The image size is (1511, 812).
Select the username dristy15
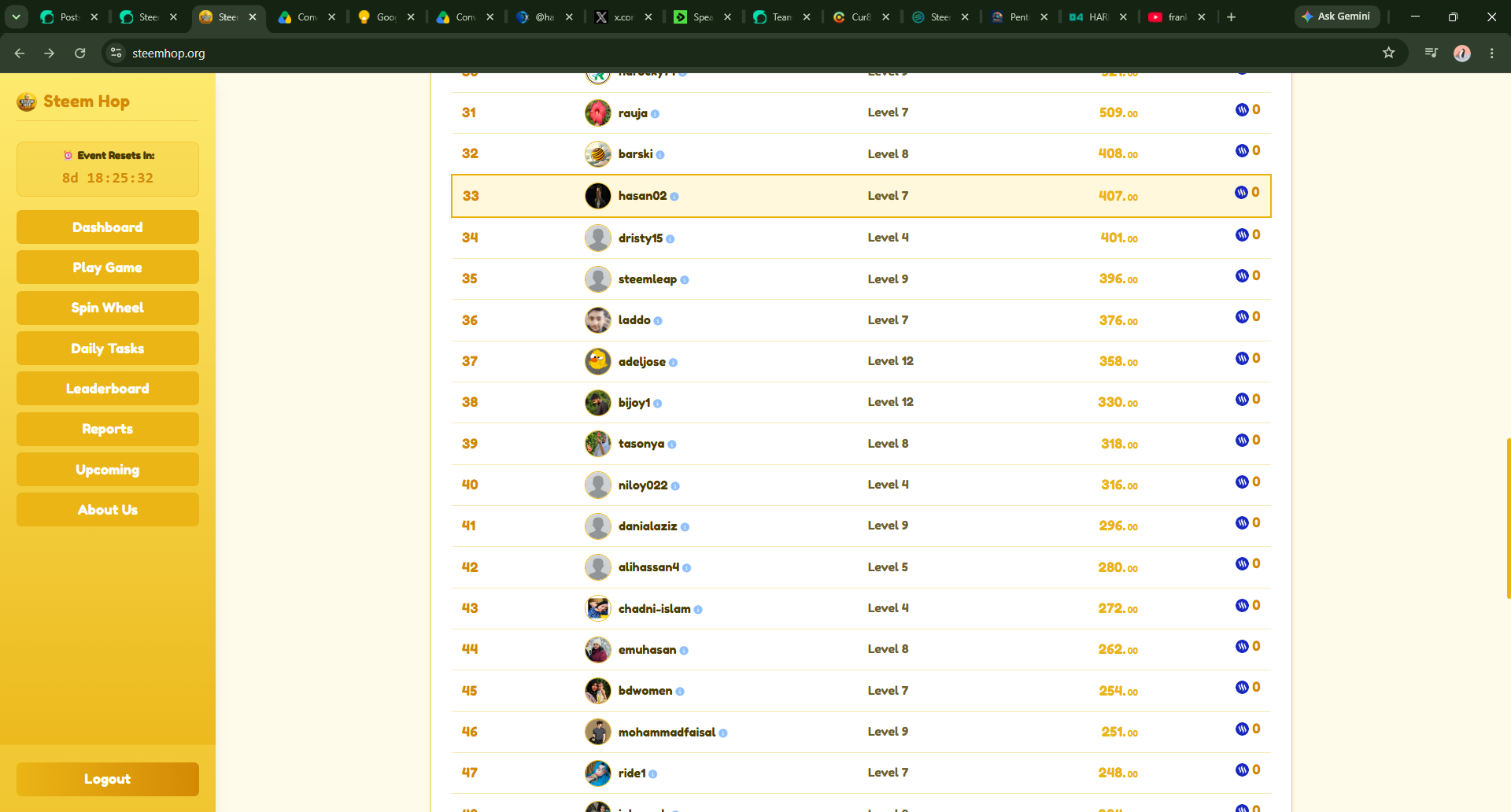(641, 238)
